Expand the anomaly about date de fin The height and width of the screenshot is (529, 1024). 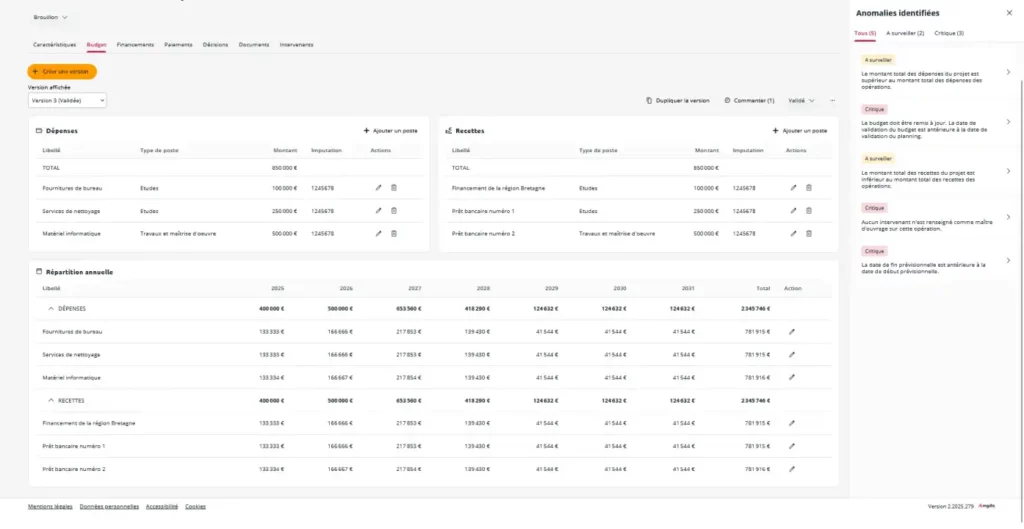click(1008, 260)
